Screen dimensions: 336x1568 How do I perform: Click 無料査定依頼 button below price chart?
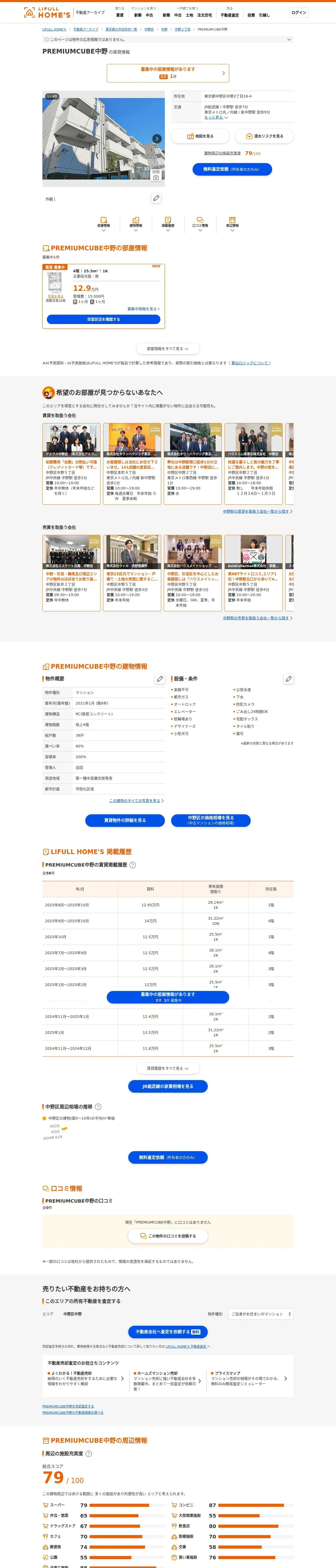[168, 1157]
